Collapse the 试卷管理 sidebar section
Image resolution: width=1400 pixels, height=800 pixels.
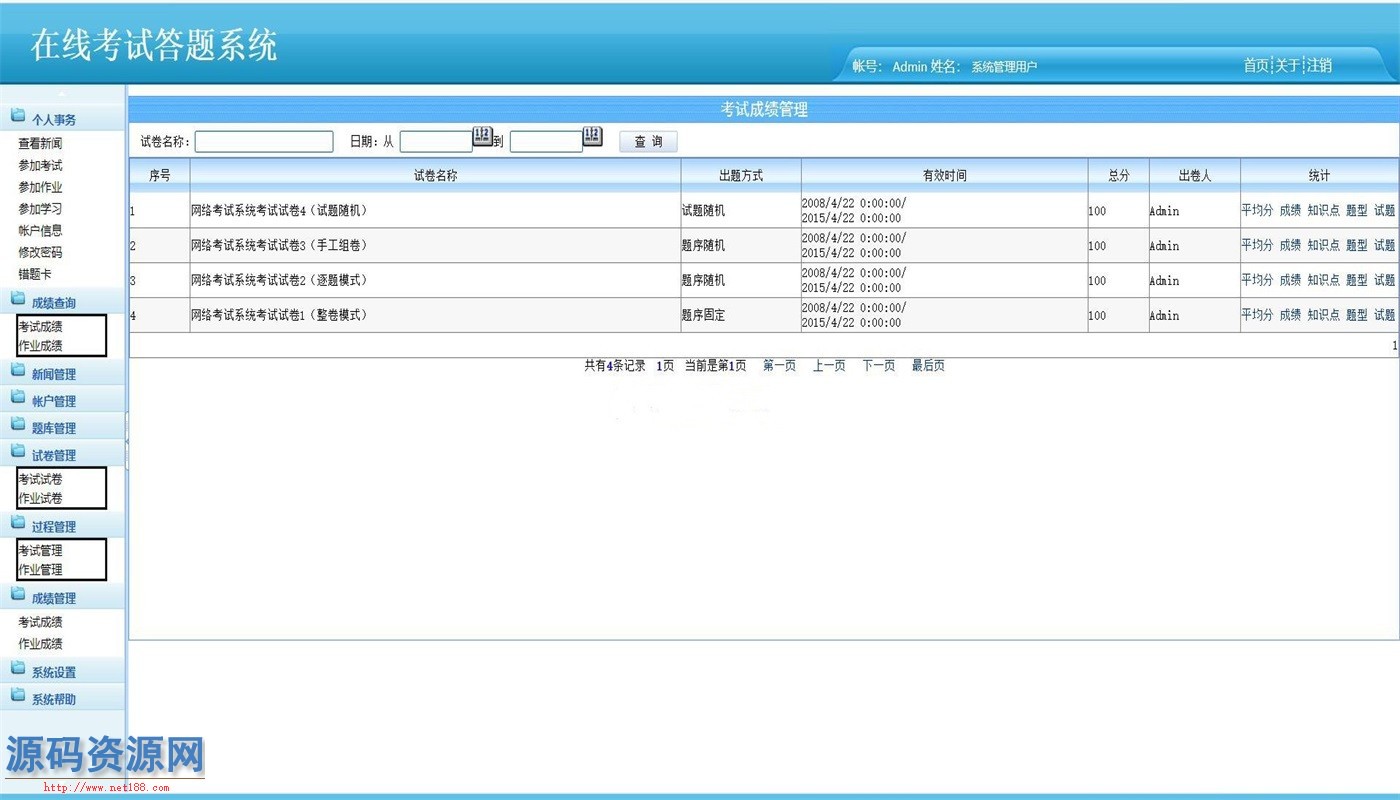pyautogui.click(x=53, y=455)
